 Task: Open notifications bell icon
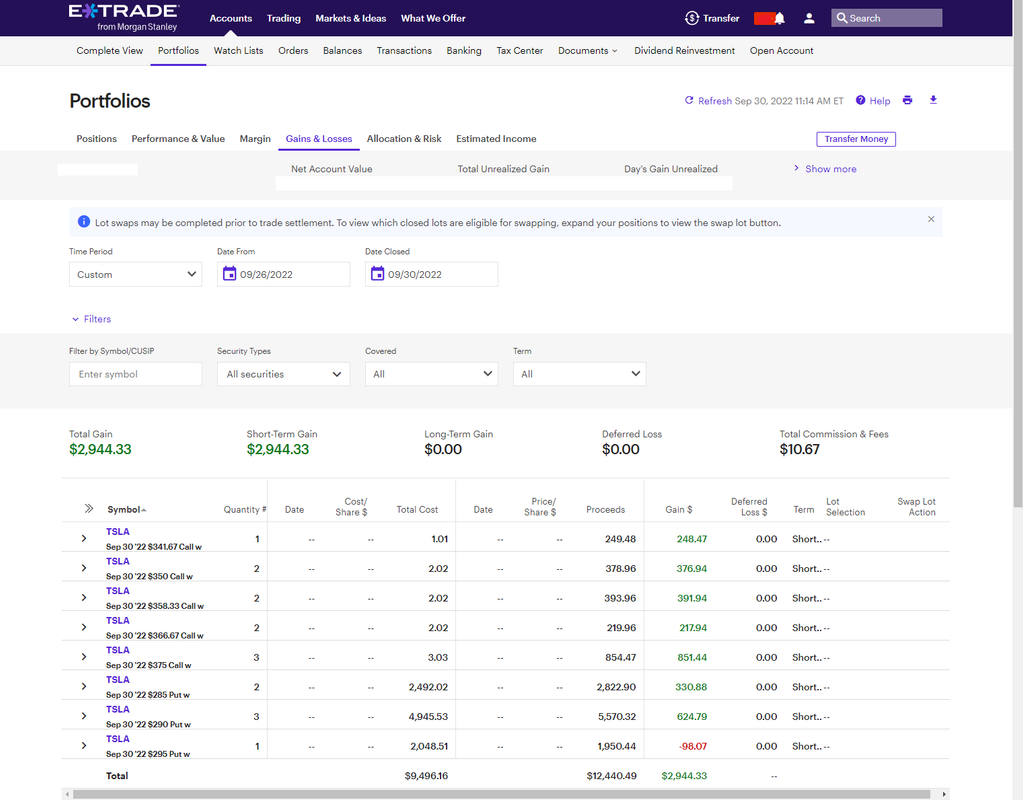[x=779, y=18]
